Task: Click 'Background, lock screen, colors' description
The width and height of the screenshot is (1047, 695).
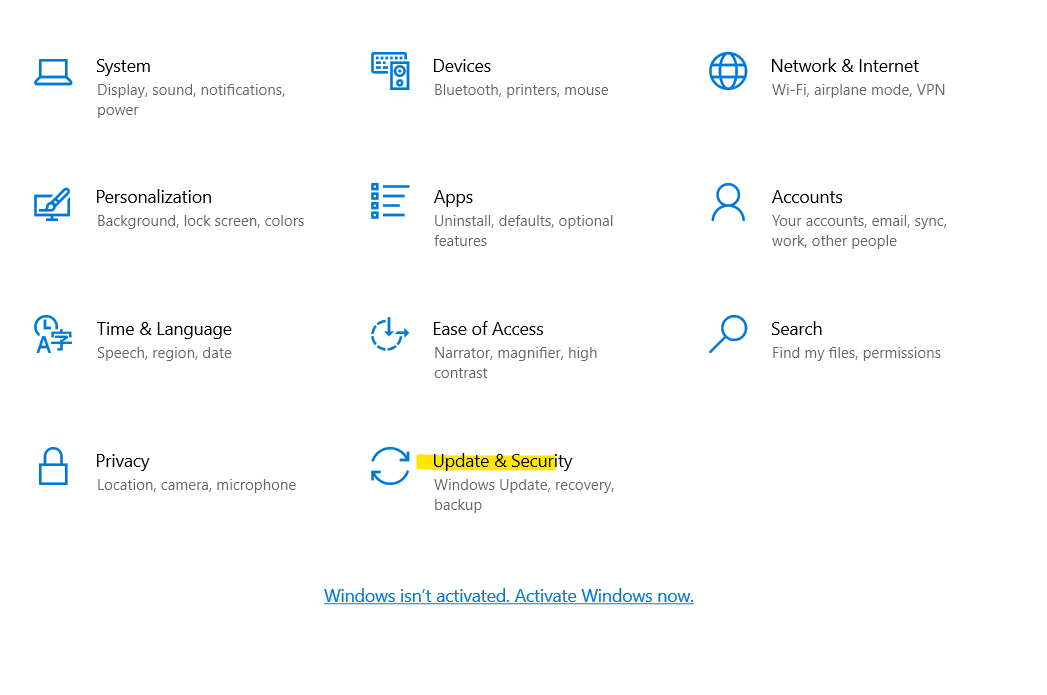Action: (x=200, y=221)
